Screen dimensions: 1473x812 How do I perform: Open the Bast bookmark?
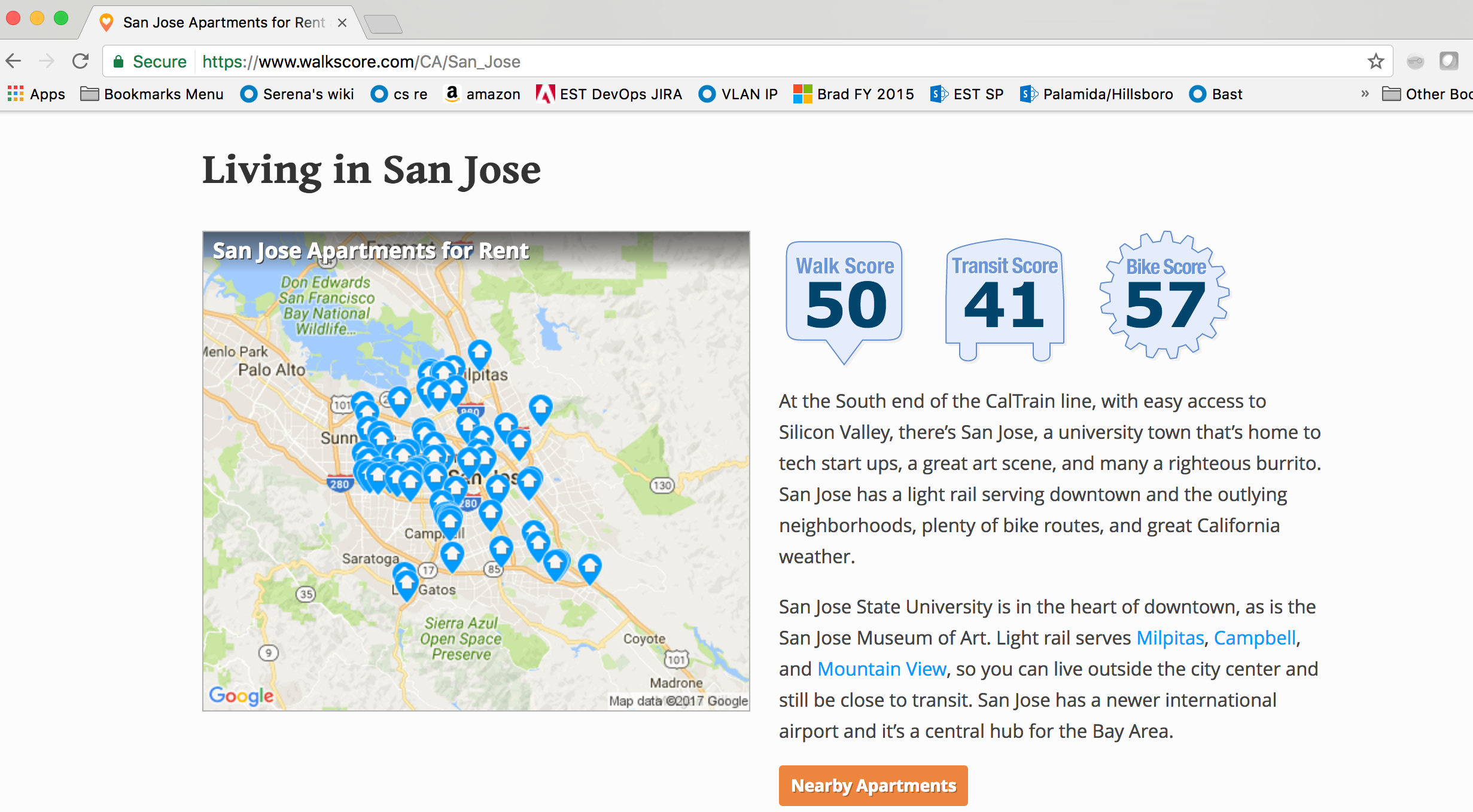point(1216,94)
